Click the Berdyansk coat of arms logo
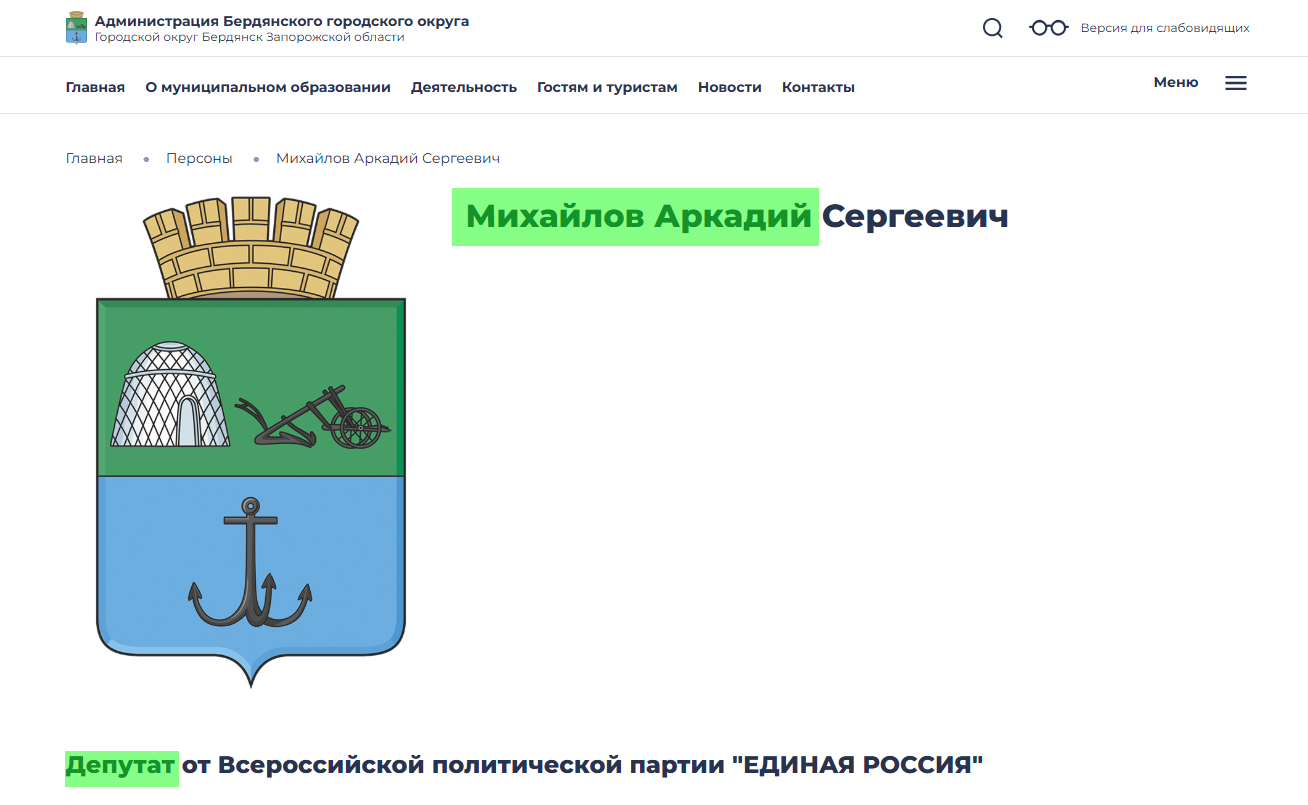 coord(250,440)
